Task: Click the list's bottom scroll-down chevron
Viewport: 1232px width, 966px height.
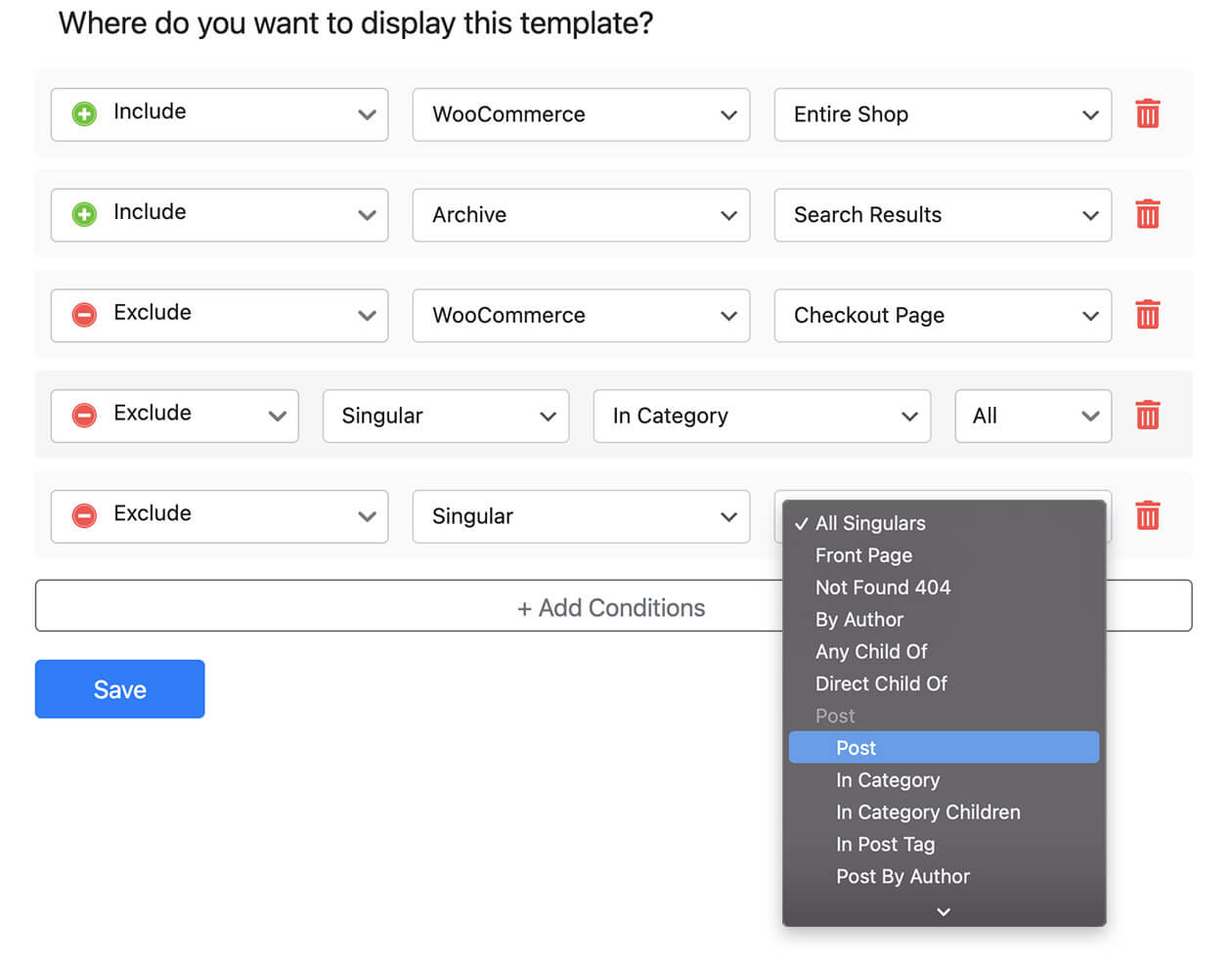Action: (x=944, y=912)
